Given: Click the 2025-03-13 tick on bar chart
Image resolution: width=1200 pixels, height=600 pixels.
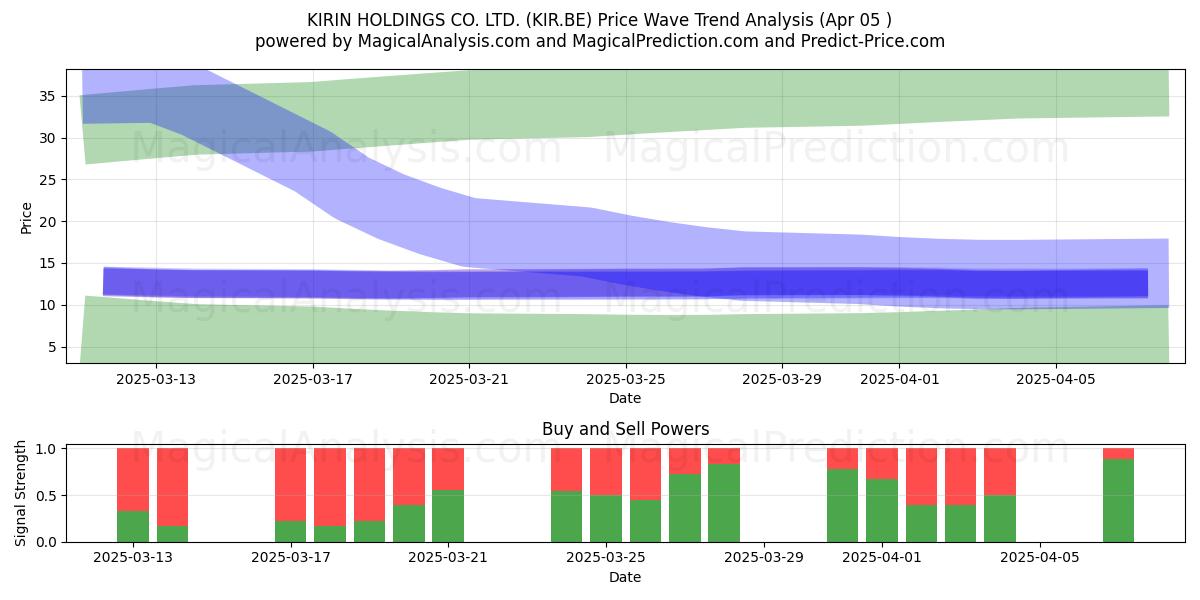Looking at the screenshot, I should [133, 558].
